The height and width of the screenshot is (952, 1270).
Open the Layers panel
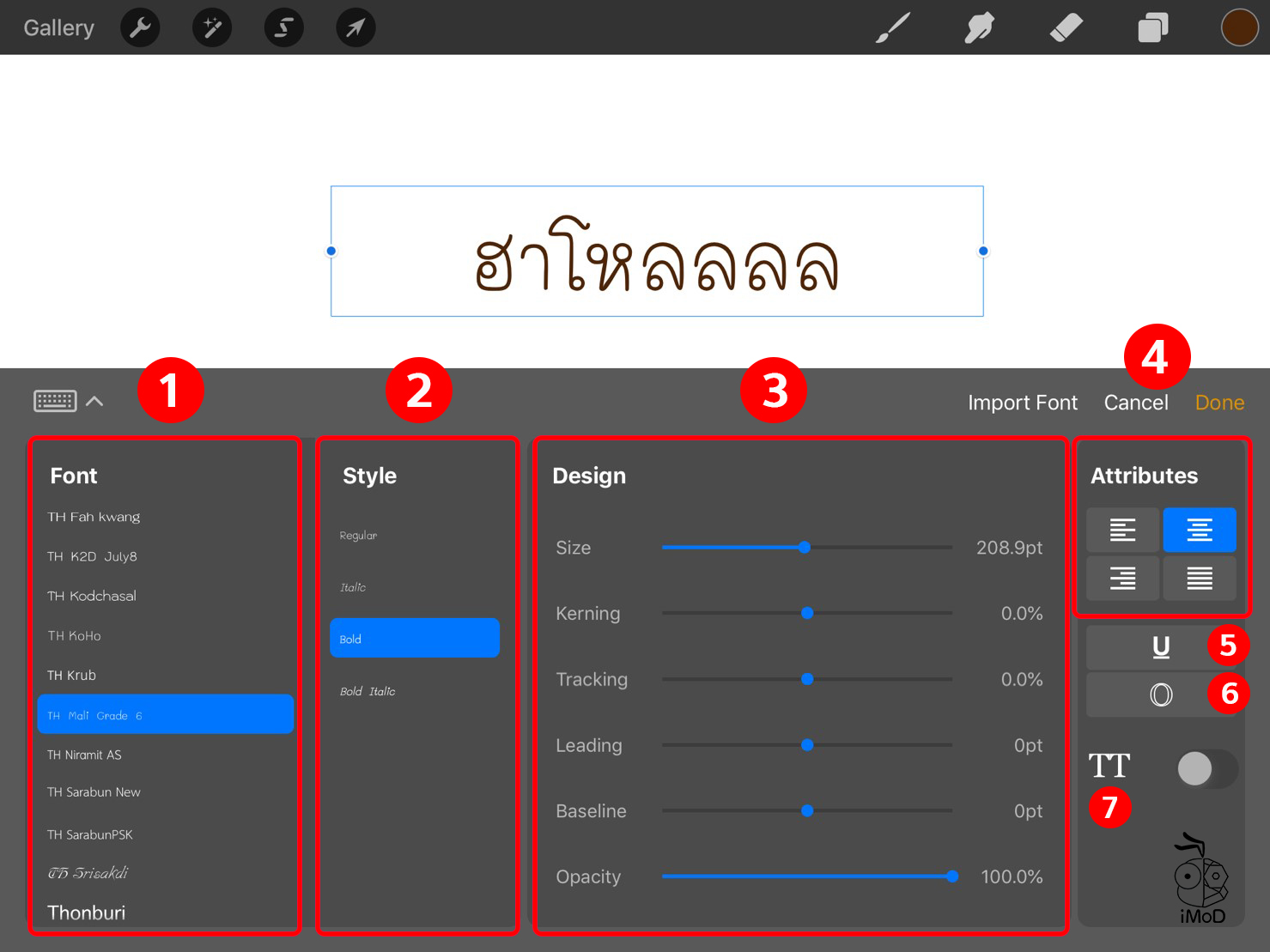[x=1152, y=28]
